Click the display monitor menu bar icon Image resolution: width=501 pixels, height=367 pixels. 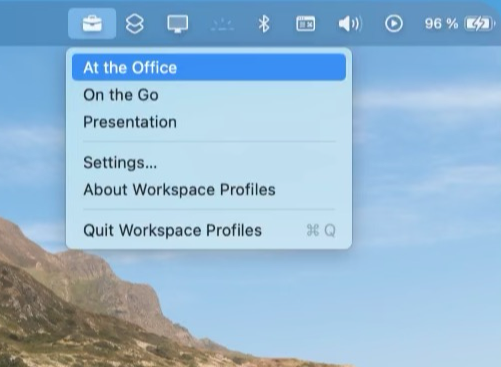pyautogui.click(x=177, y=24)
